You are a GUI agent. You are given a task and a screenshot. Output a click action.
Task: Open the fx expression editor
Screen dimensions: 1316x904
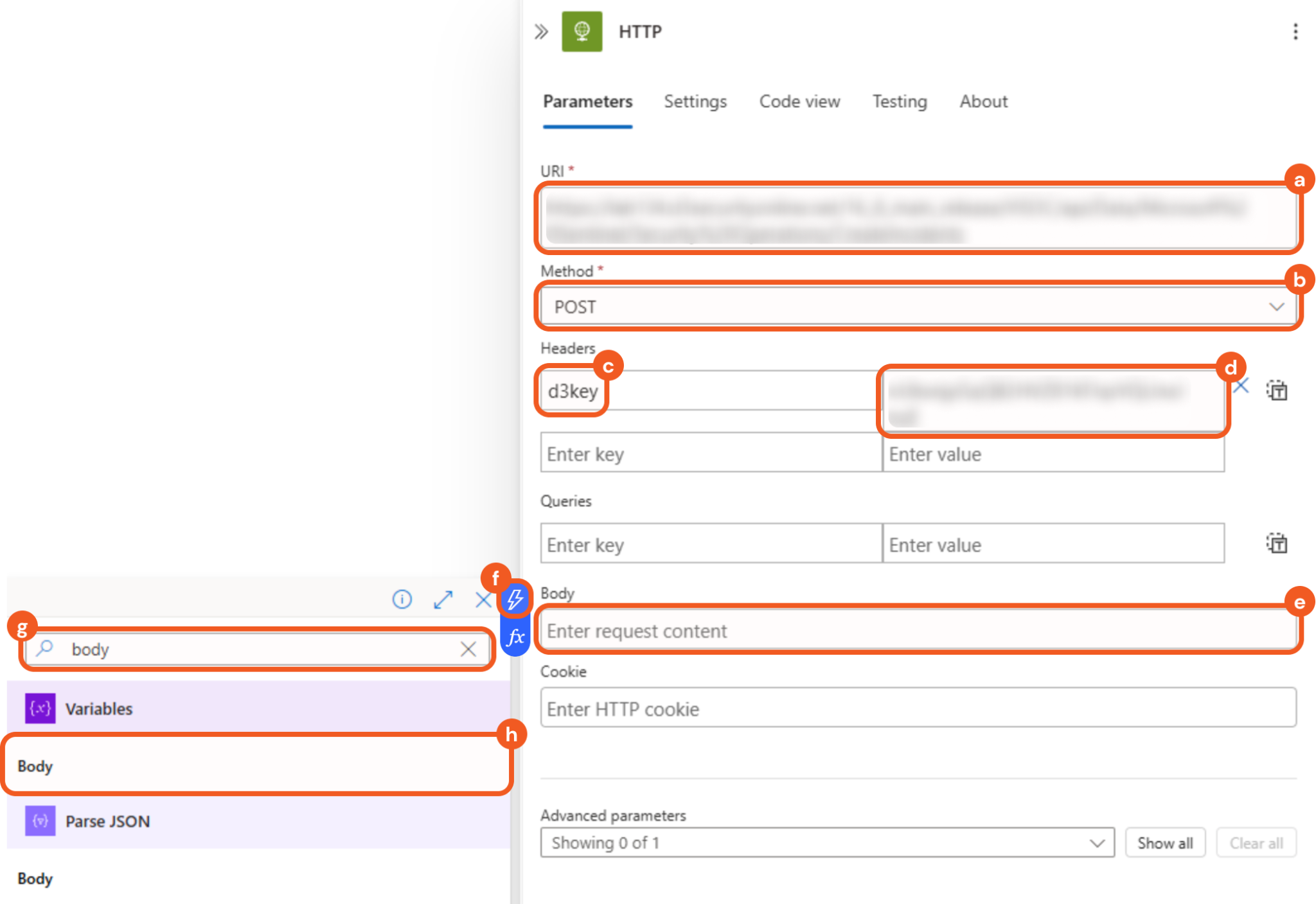tap(515, 637)
